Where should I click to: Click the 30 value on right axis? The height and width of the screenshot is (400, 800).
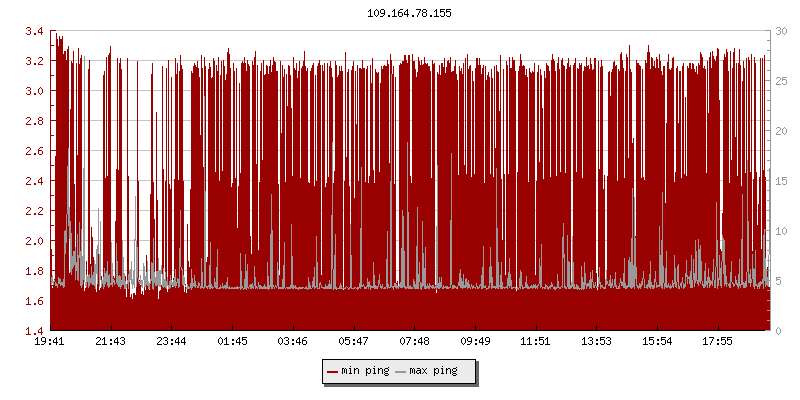click(x=783, y=31)
